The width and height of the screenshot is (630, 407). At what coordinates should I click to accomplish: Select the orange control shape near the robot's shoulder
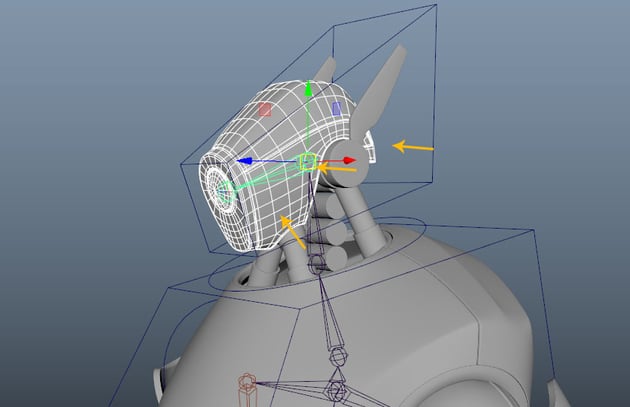[x=247, y=390]
